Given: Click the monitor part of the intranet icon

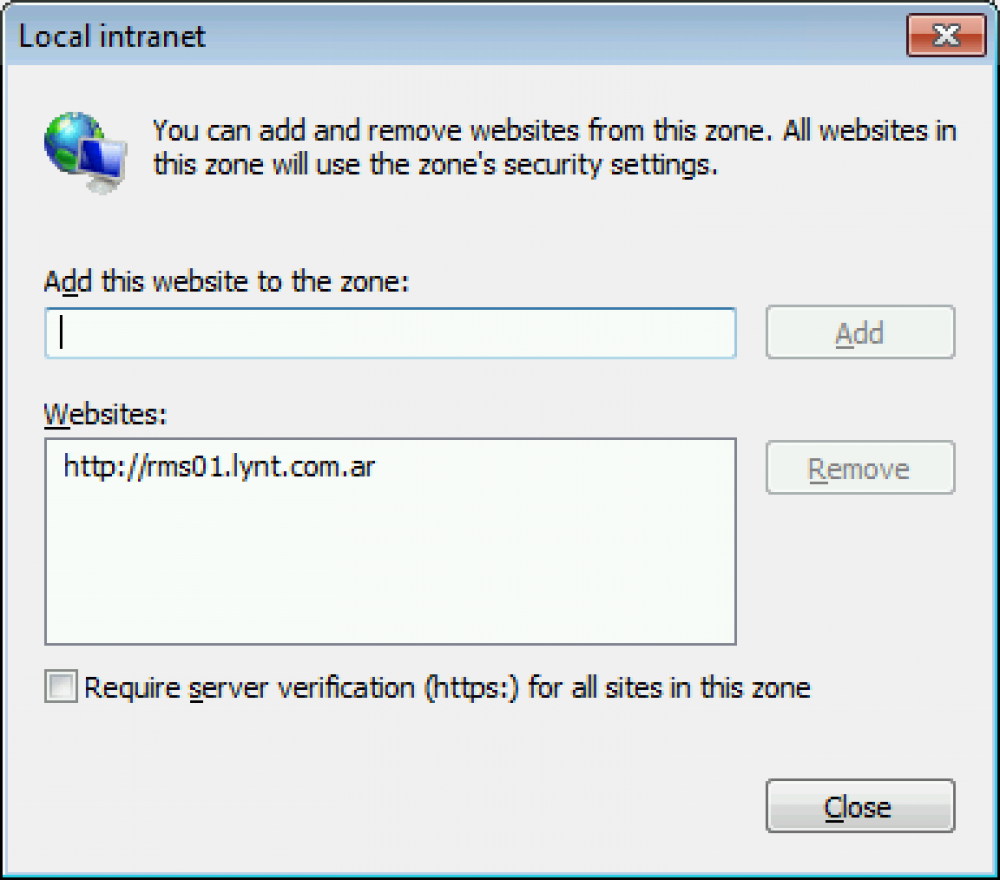Looking at the screenshot, I should [102, 163].
